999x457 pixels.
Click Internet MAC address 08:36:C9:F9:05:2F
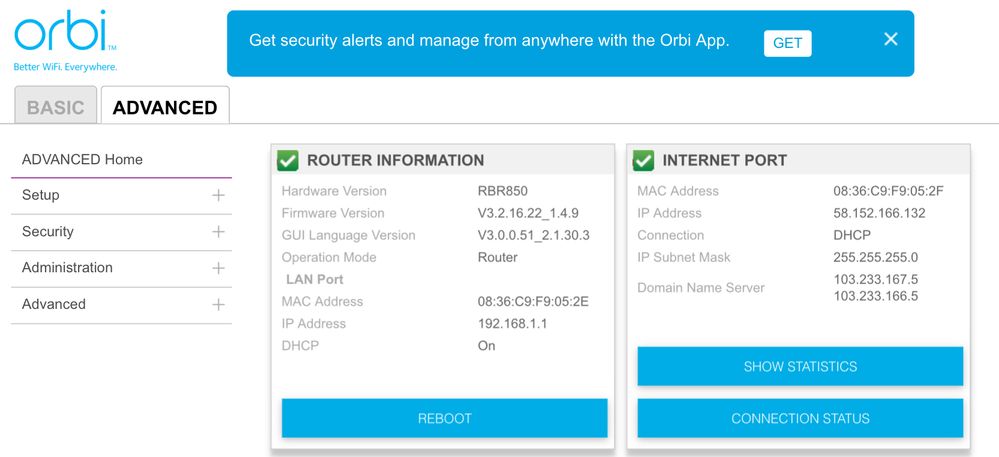[x=888, y=191]
